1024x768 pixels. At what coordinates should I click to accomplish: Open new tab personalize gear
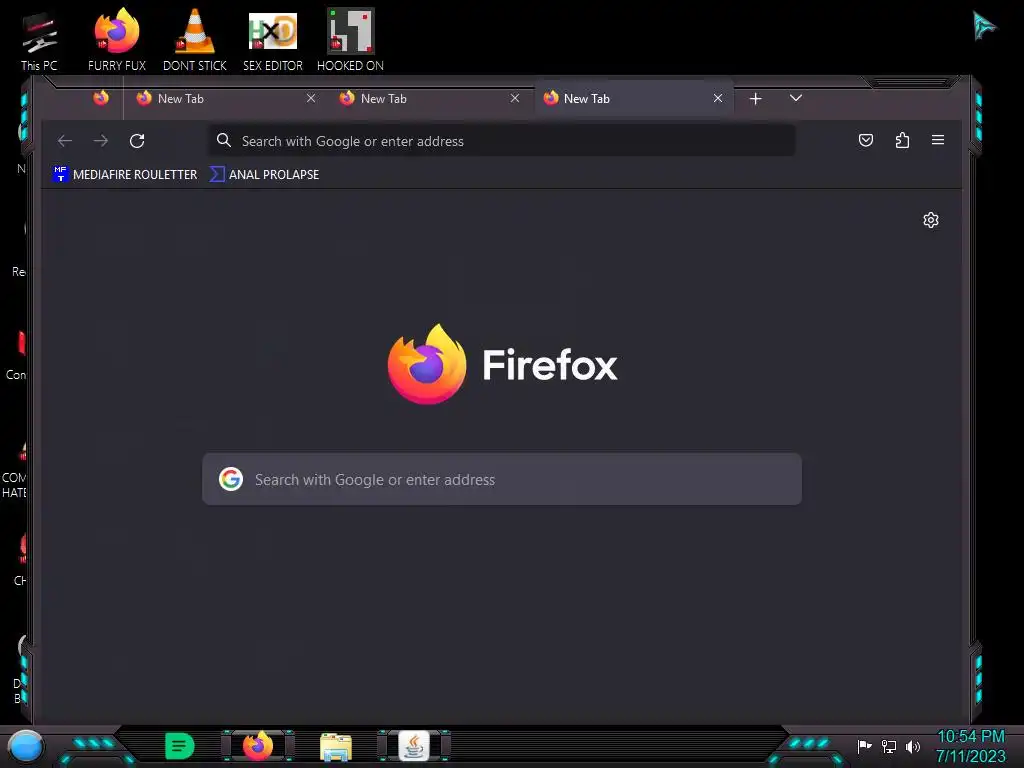[x=931, y=220]
